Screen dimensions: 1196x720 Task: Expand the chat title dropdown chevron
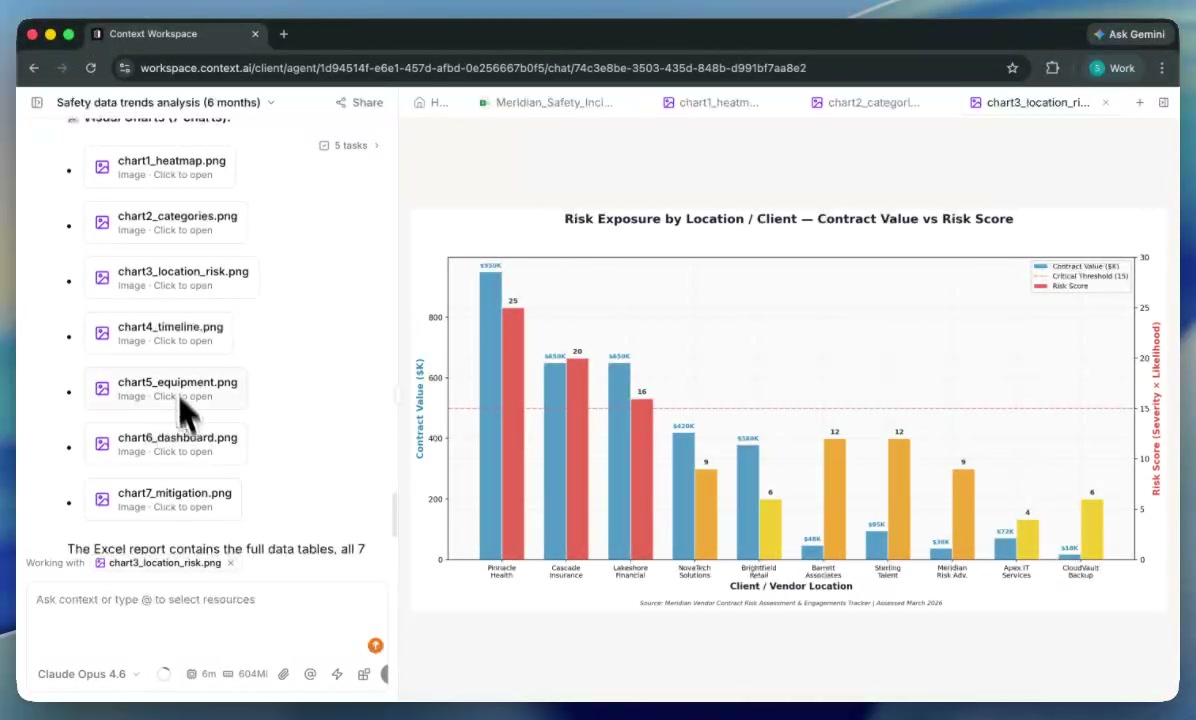point(271,102)
